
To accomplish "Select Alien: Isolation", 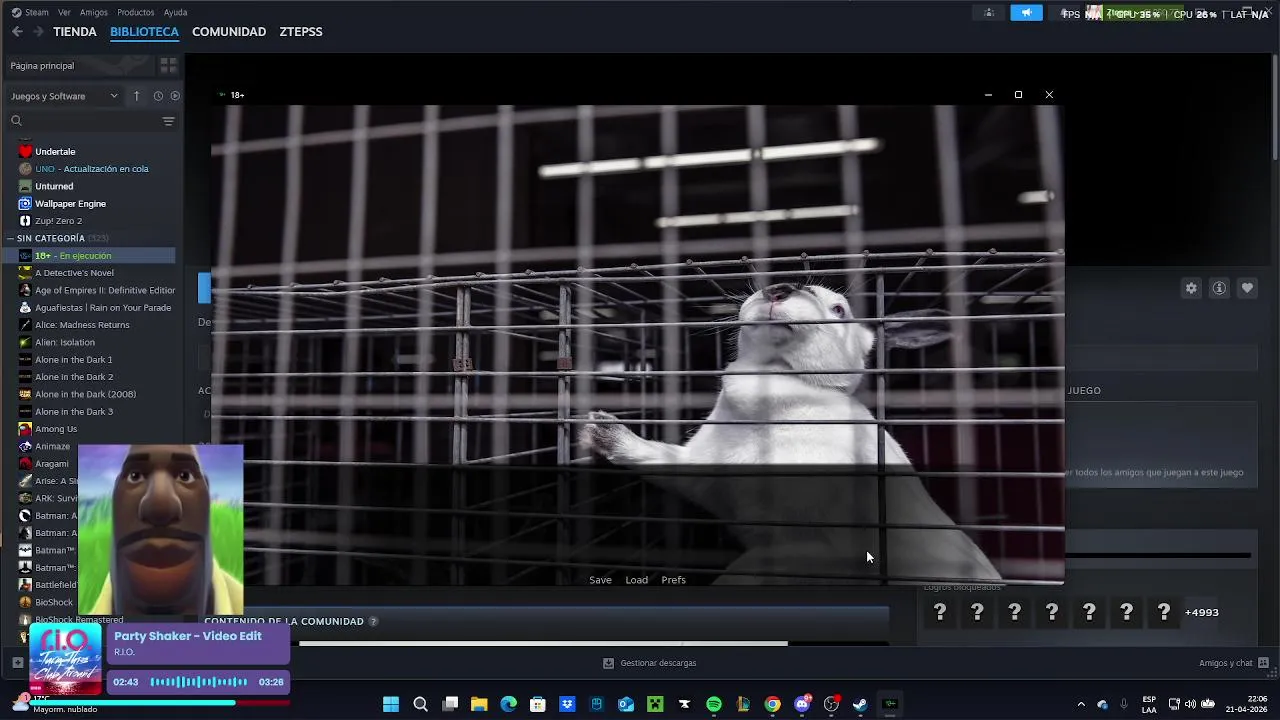I will (65, 342).
